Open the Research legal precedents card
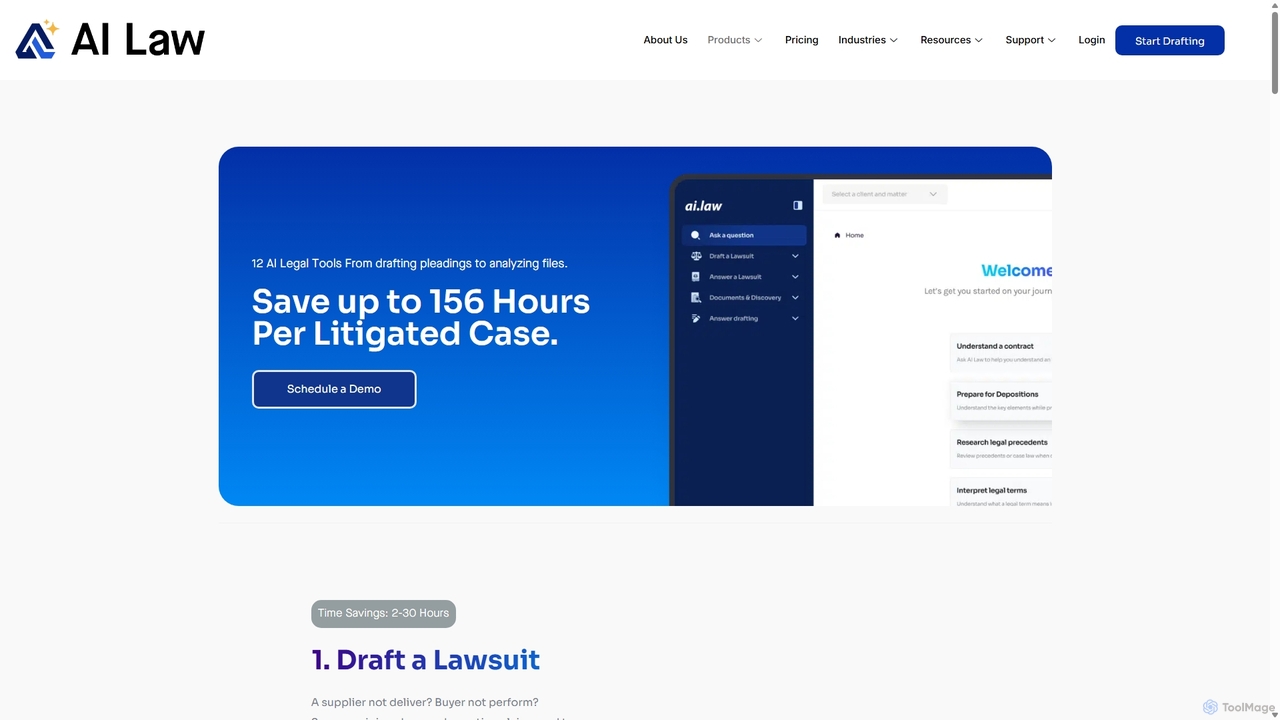The image size is (1280, 720). coord(1000,448)
